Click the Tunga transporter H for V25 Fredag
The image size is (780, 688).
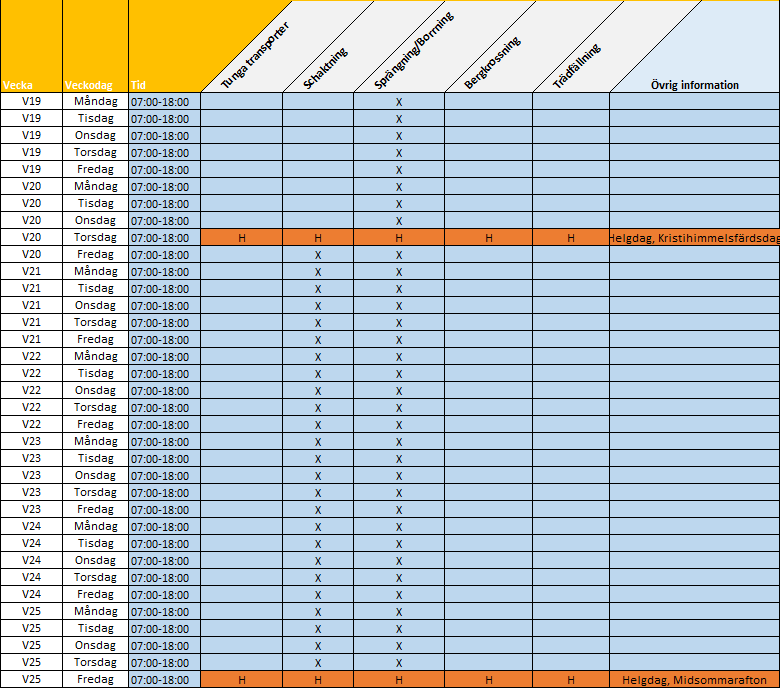pyautogui.click(x=242, y=680)
